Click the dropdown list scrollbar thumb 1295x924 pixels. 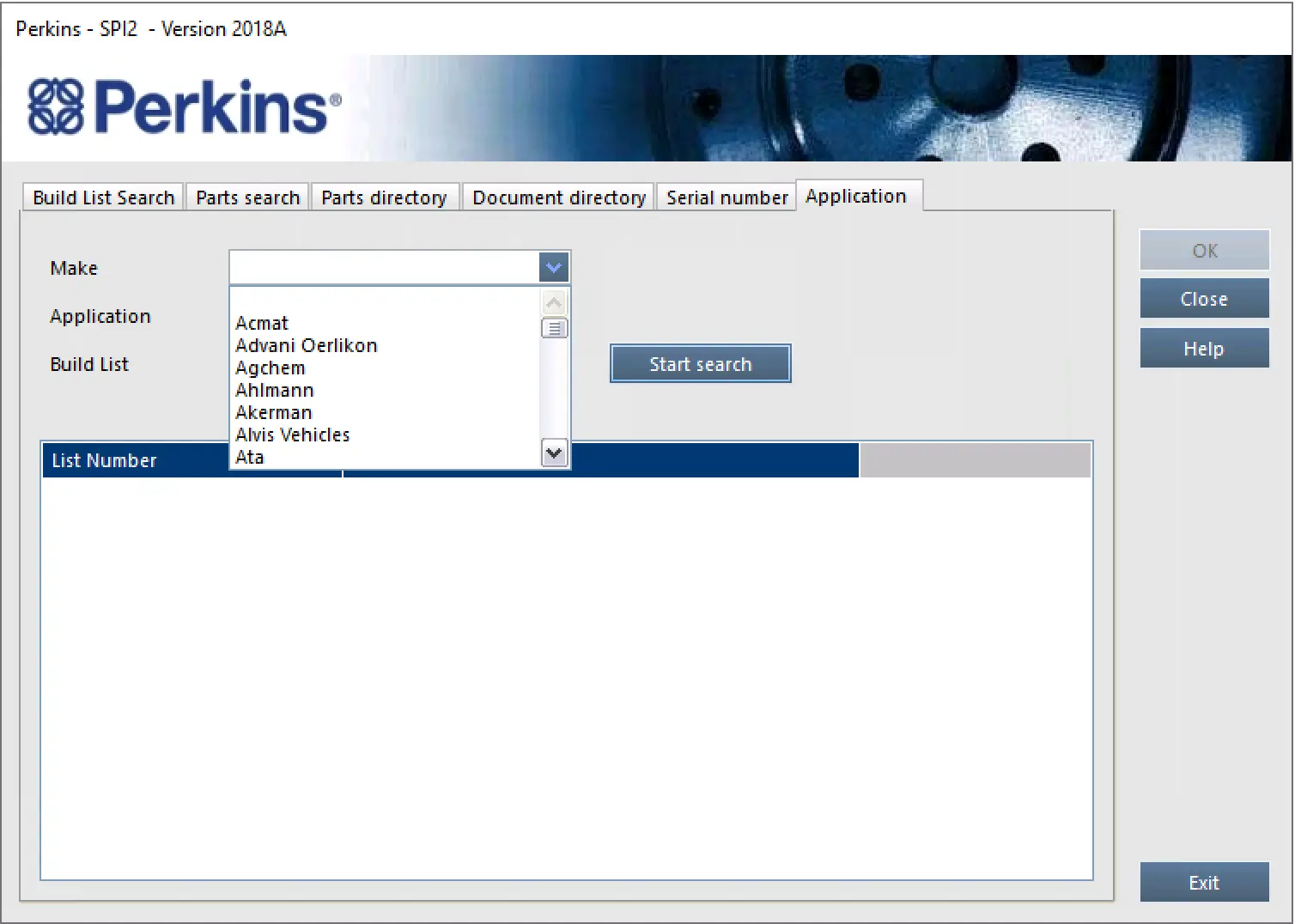(554, 329)
